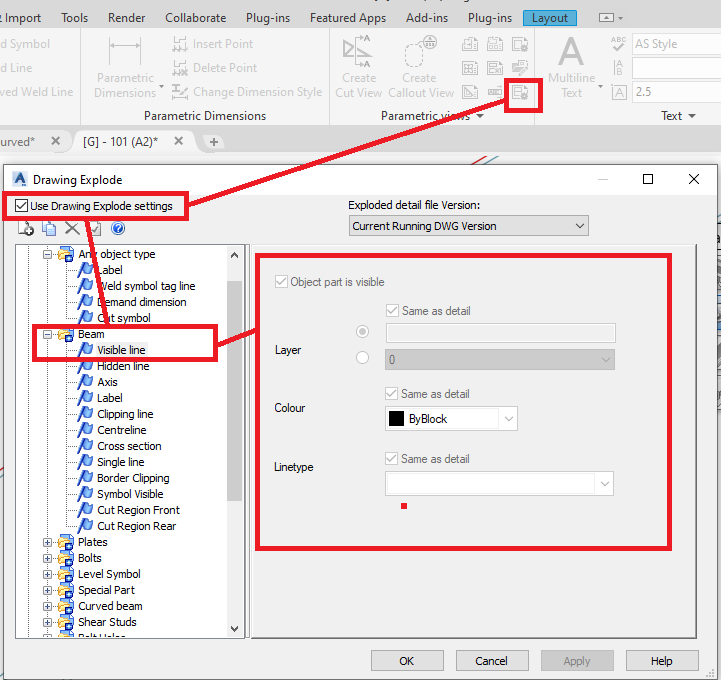Open a new drawing tab with plus
This screenshot has width=721, height=680.
click(213, 142)
